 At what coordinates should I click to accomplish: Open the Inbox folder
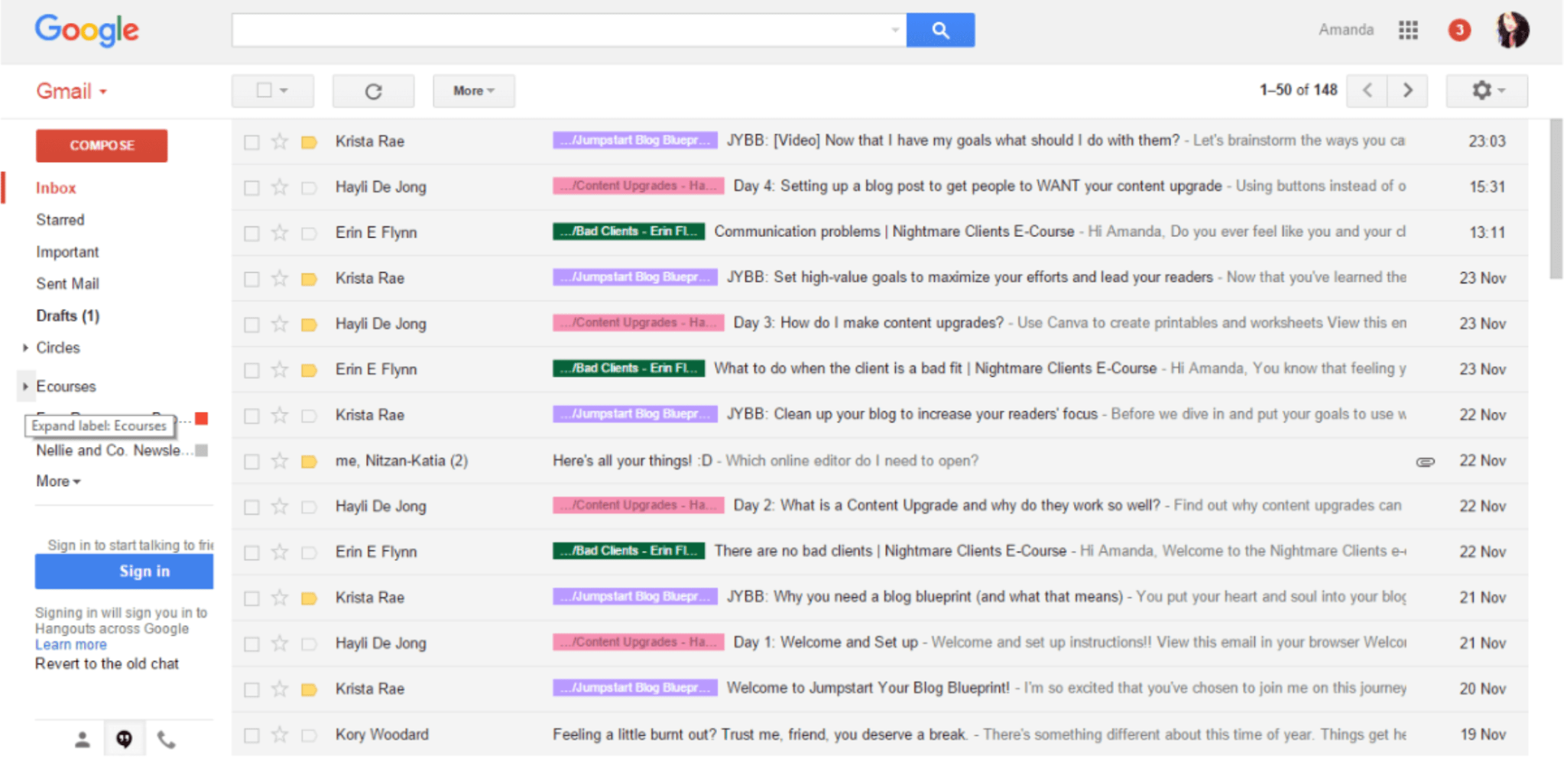(x=56, y=188)
